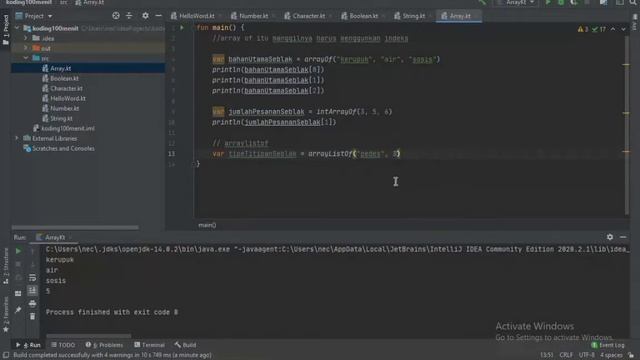Viewport: 640px width, 360px height.
Task: Toggle tool window bars icon in status bar
Action: [x=6, y=355]
